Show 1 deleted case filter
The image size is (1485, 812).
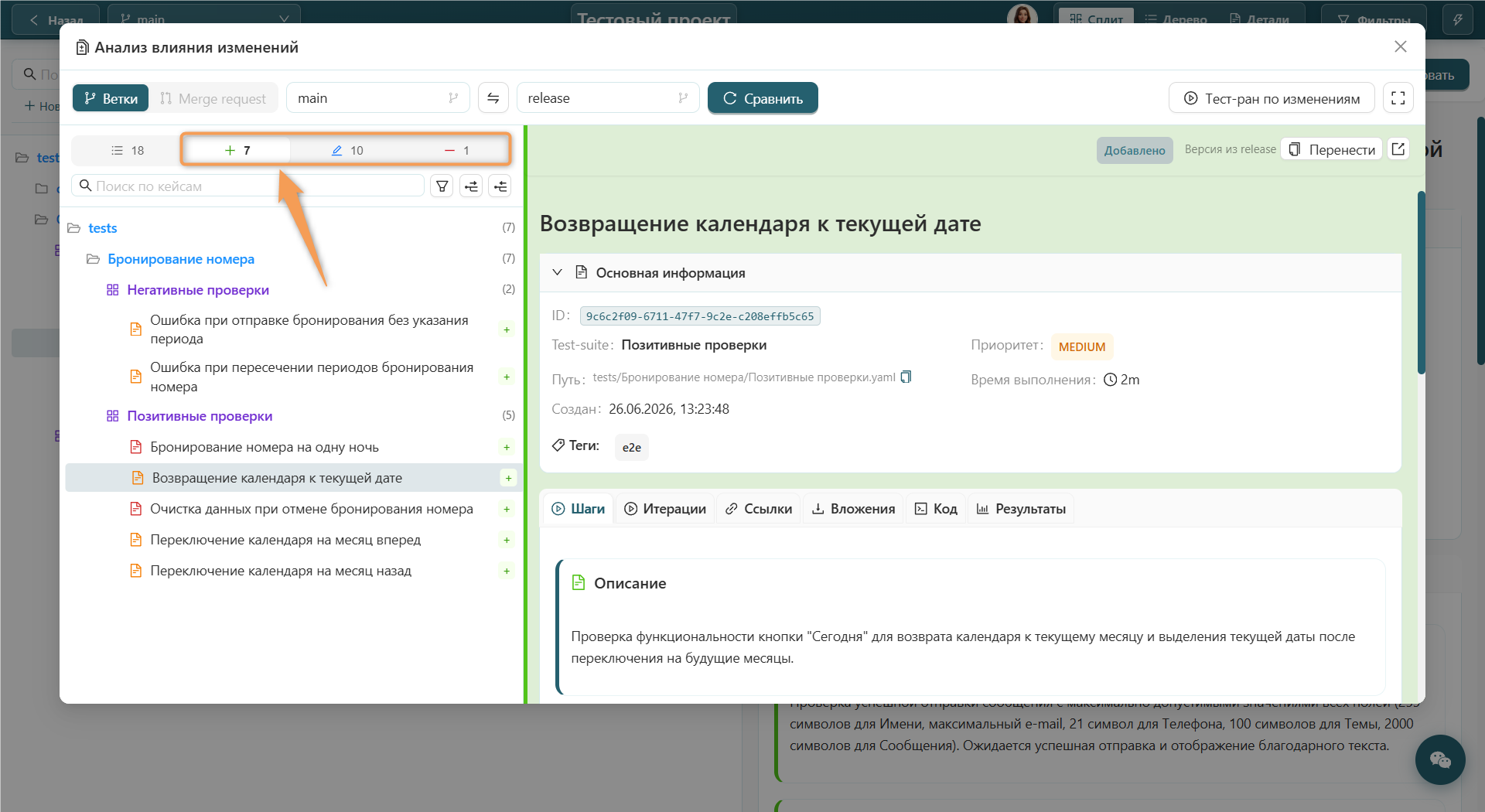[456, 150]
